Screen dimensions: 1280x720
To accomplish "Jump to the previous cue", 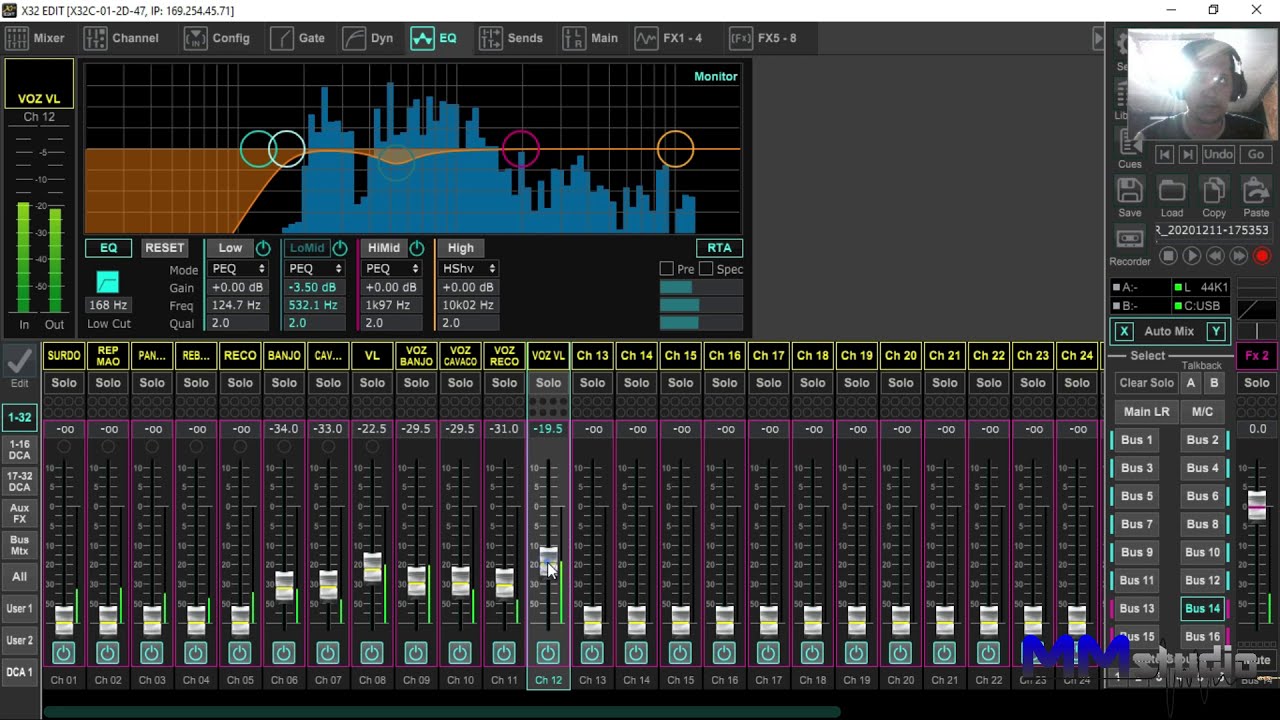I will coord(1164,154).
